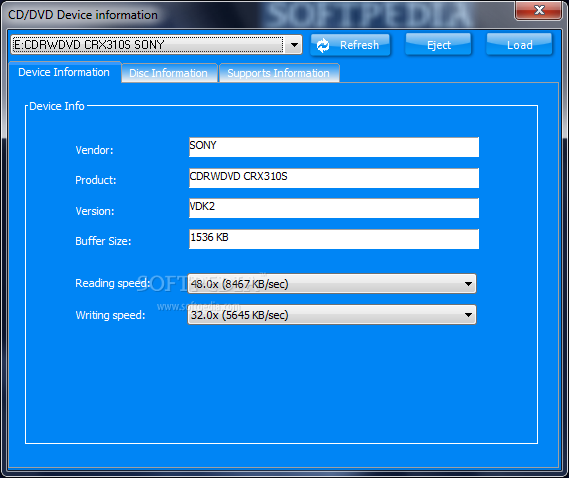The image size is (569, 478).
Task: Expand the Reading speed dropdown arrow
Action: tap(468, 284)
